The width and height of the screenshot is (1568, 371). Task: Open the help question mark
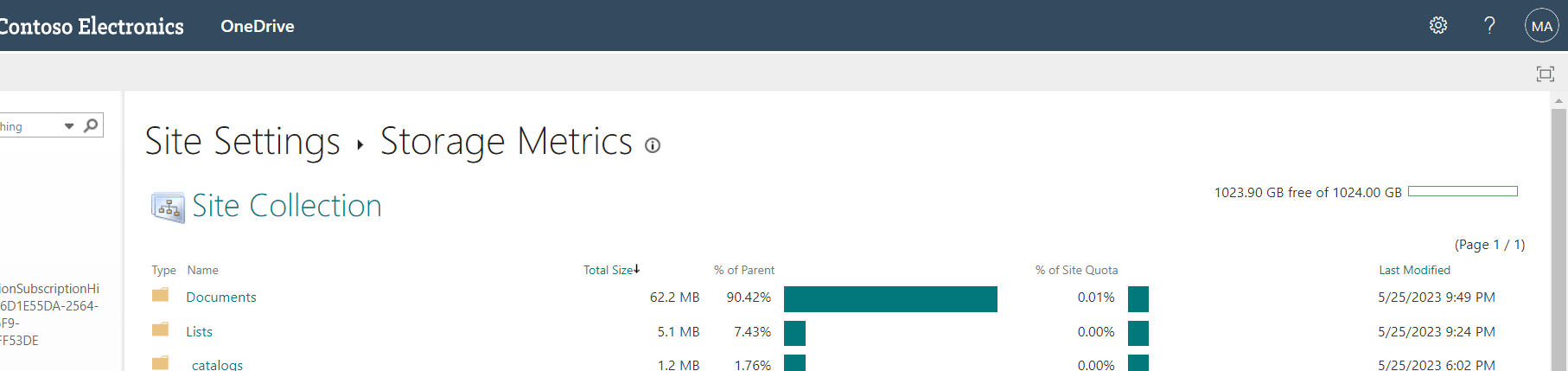(x=1489, y=25)
